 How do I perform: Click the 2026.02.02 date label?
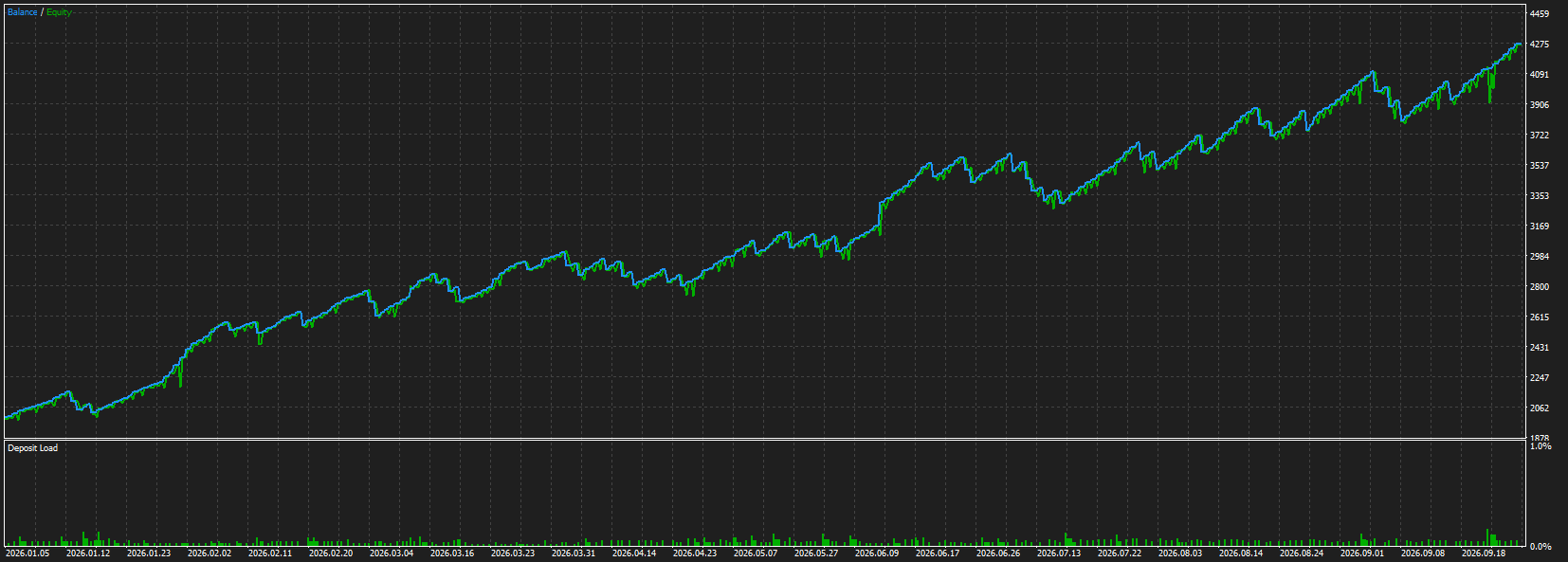click(x=210, y=553)
